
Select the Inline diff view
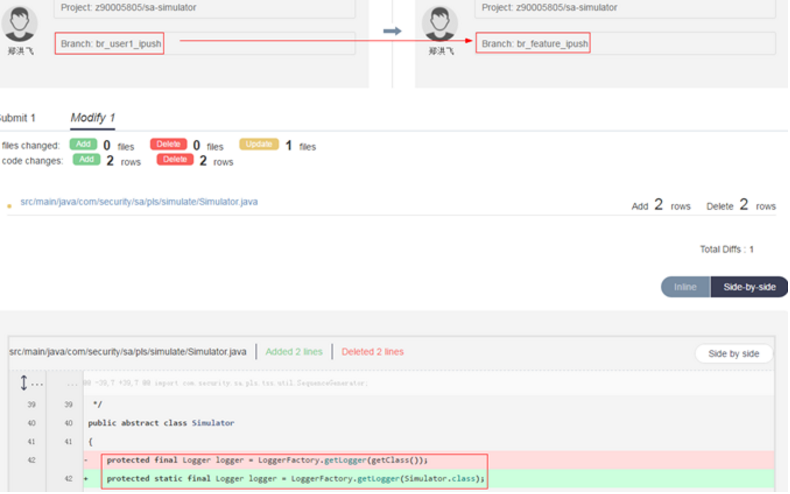685,287
